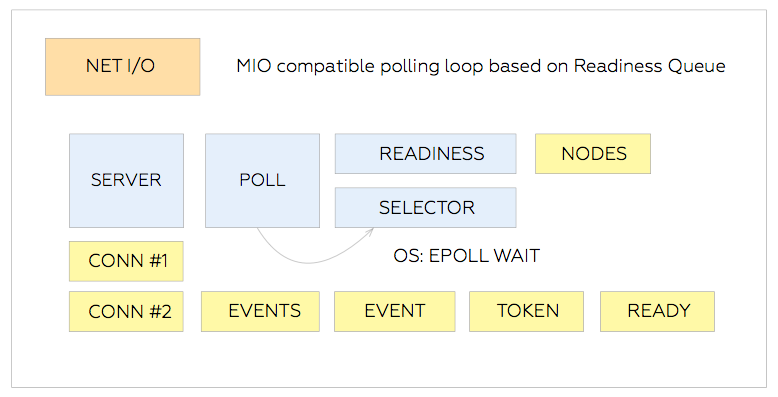Select the singular EVENT box
This screenshot has height=397, width=778.
click(x=395, y=312)
